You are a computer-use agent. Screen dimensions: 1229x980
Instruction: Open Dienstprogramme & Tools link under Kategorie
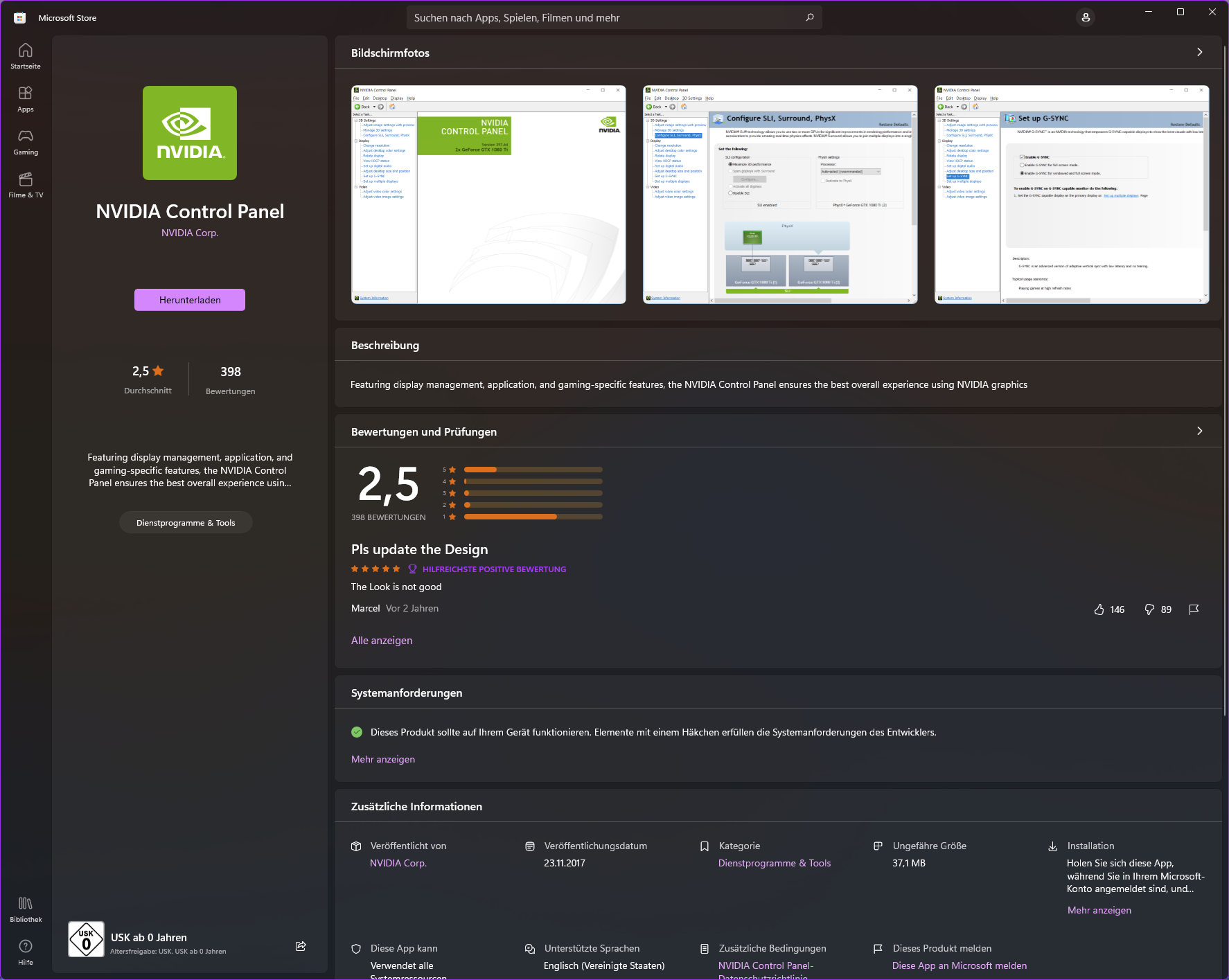[x=775, y=863]
